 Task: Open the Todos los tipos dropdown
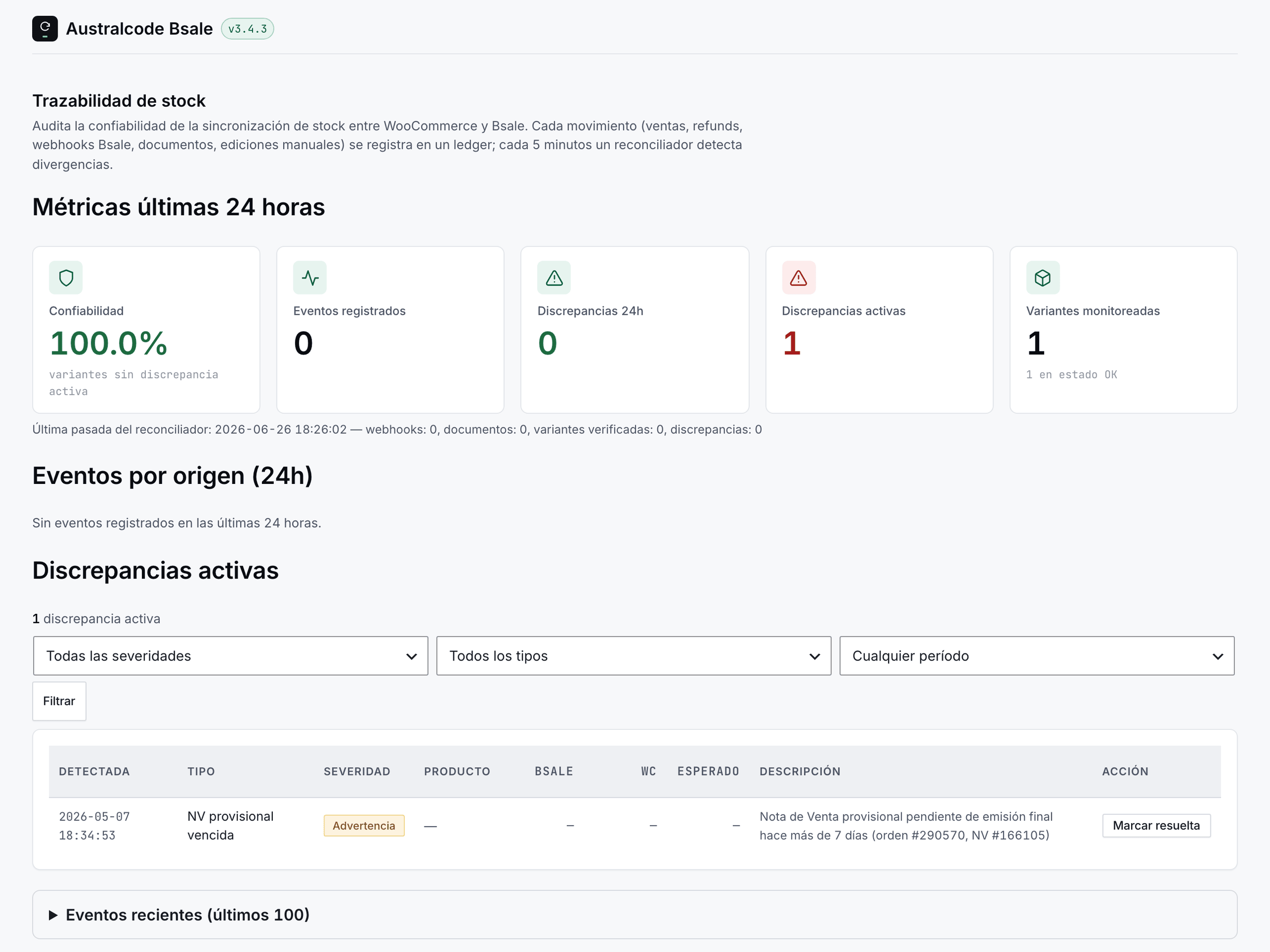click(x=634, y=656)
